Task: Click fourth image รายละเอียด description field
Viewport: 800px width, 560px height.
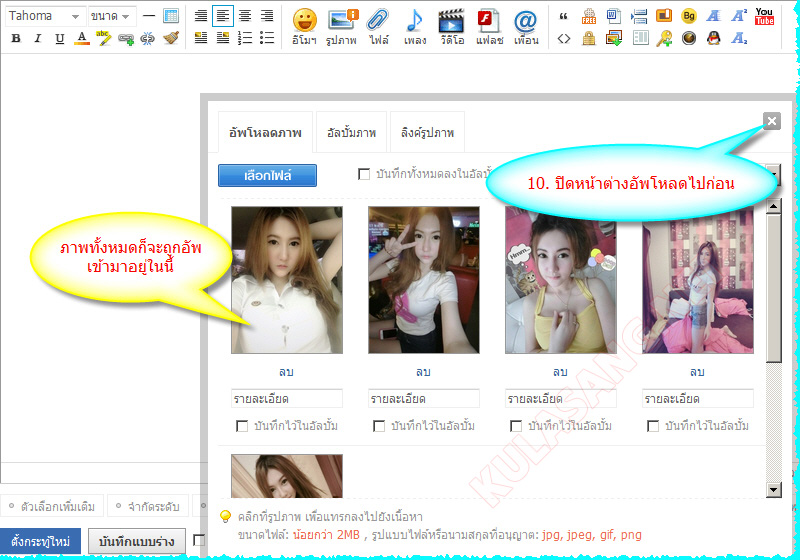Action: tap(697, 398)
